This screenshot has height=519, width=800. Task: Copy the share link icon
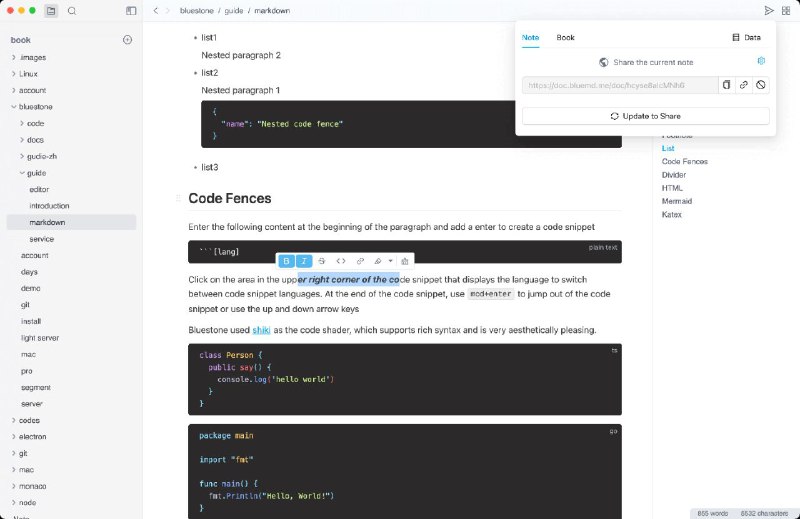coord(727,85)
